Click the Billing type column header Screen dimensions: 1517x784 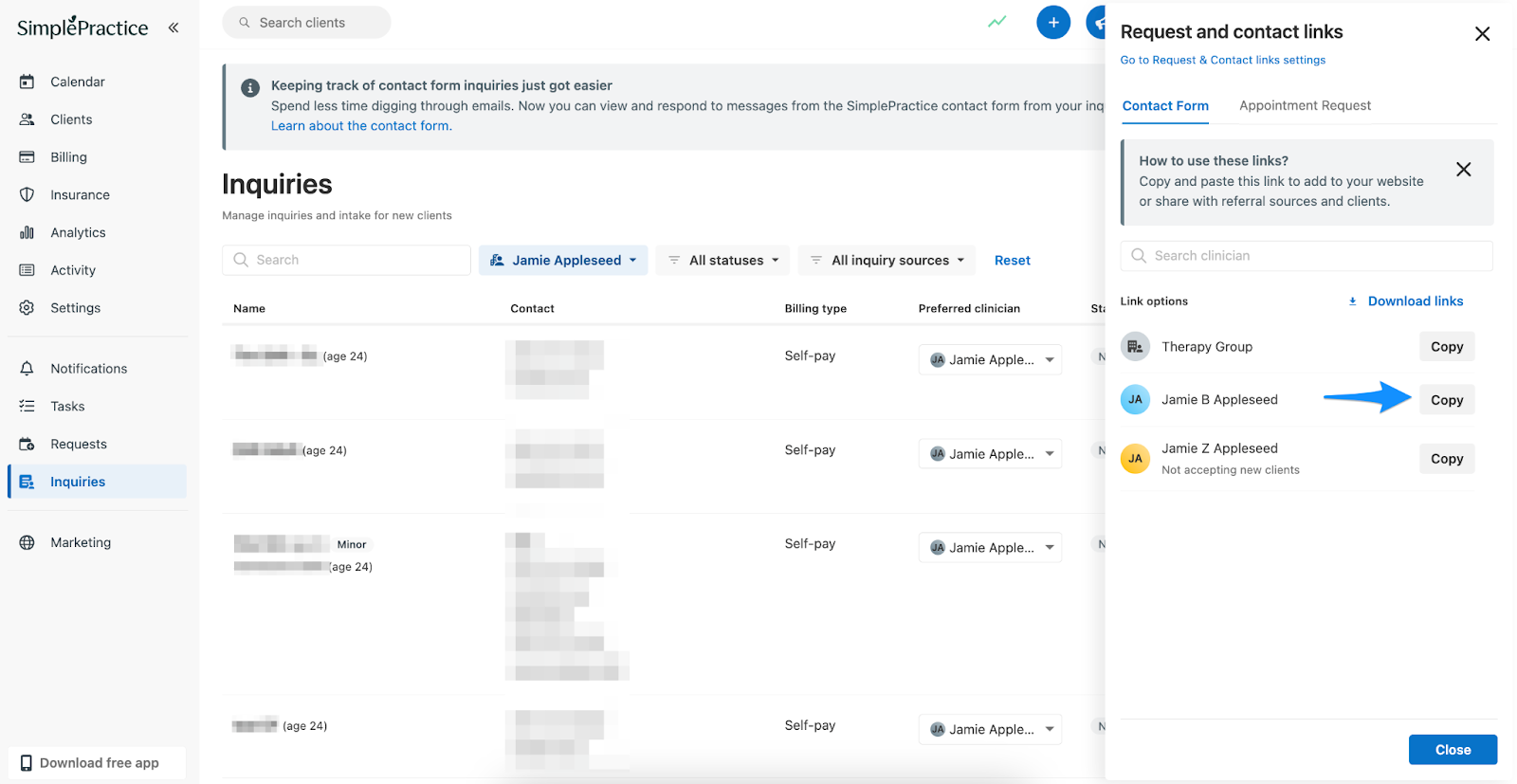pyautogui.click(x=815, y=309)
